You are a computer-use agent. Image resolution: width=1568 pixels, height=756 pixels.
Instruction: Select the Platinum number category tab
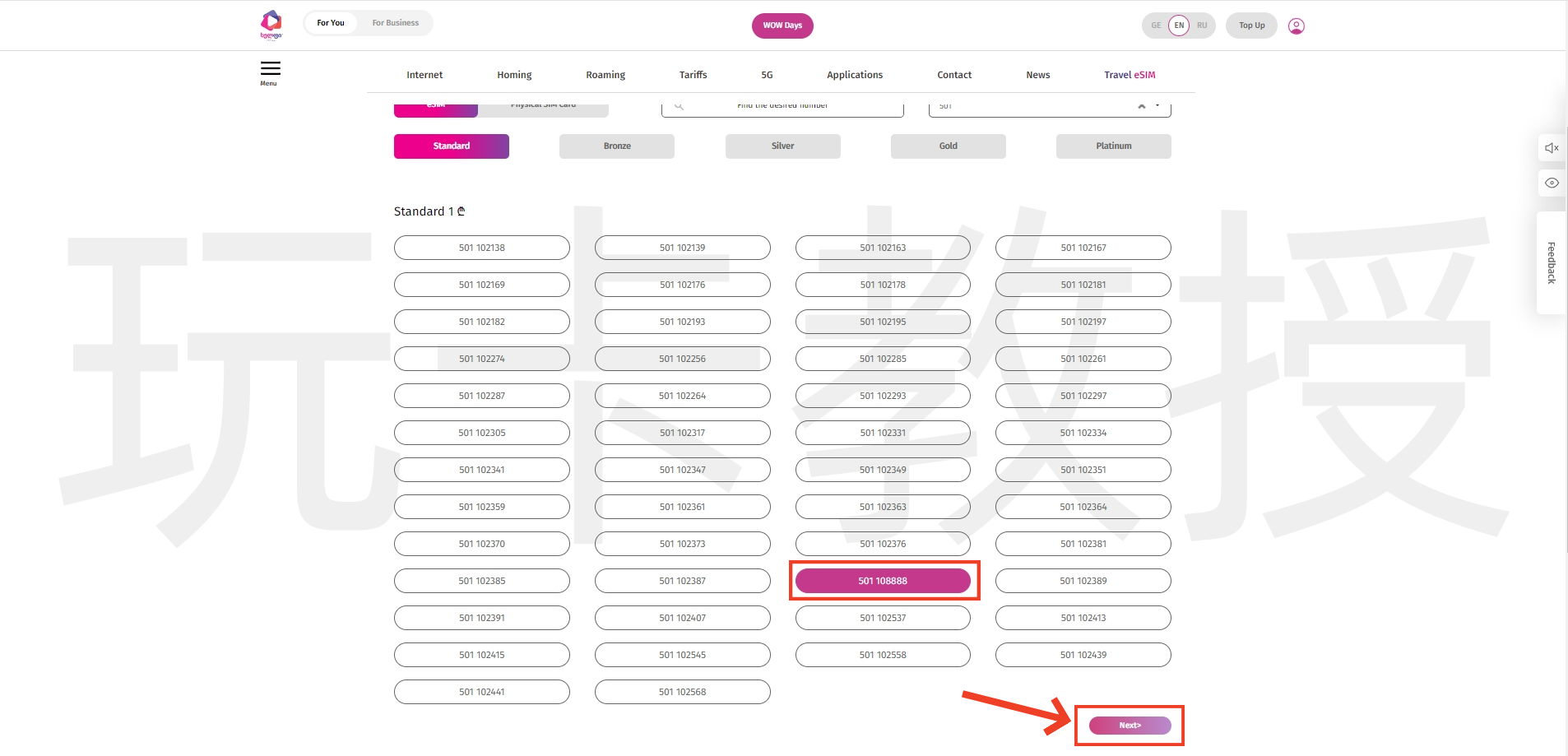tap(1113, 146)
